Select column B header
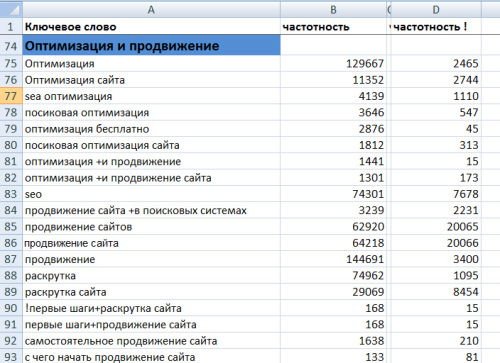Viewport: 500px width, 363px height. tap(333, 10)
